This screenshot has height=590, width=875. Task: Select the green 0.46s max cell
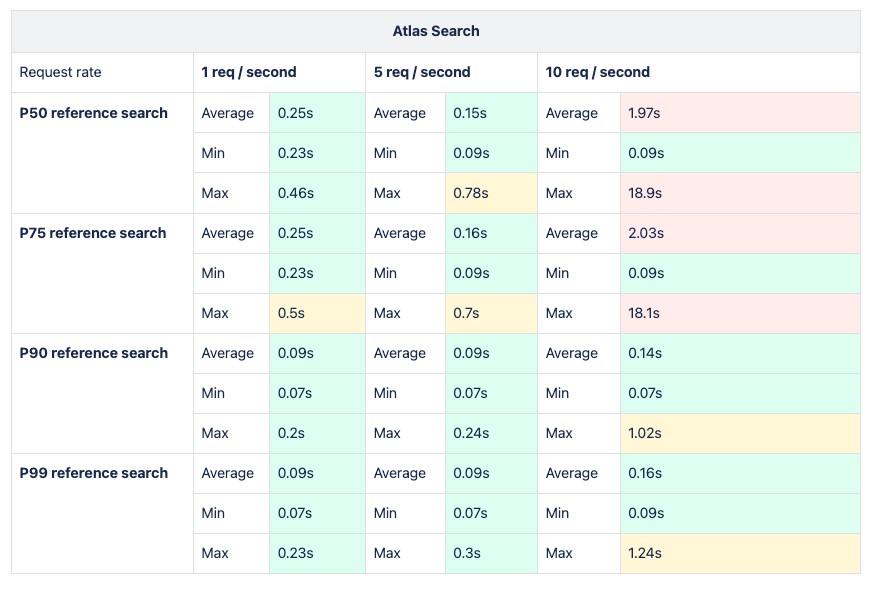point(317,193)
